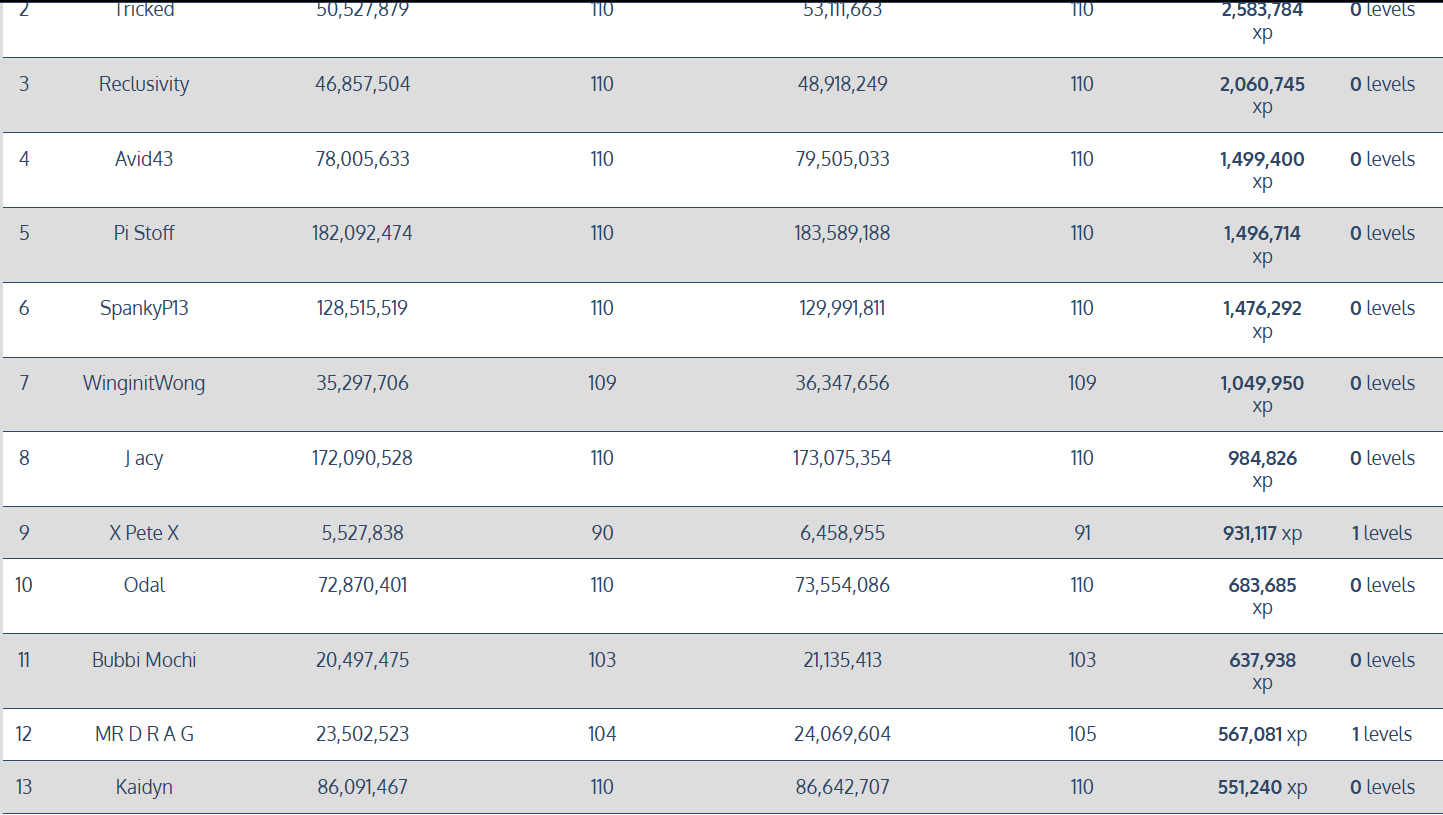Click the "1 levels" cell for MR D R A G
The image size is (1443, 815).
point(1382,734)
